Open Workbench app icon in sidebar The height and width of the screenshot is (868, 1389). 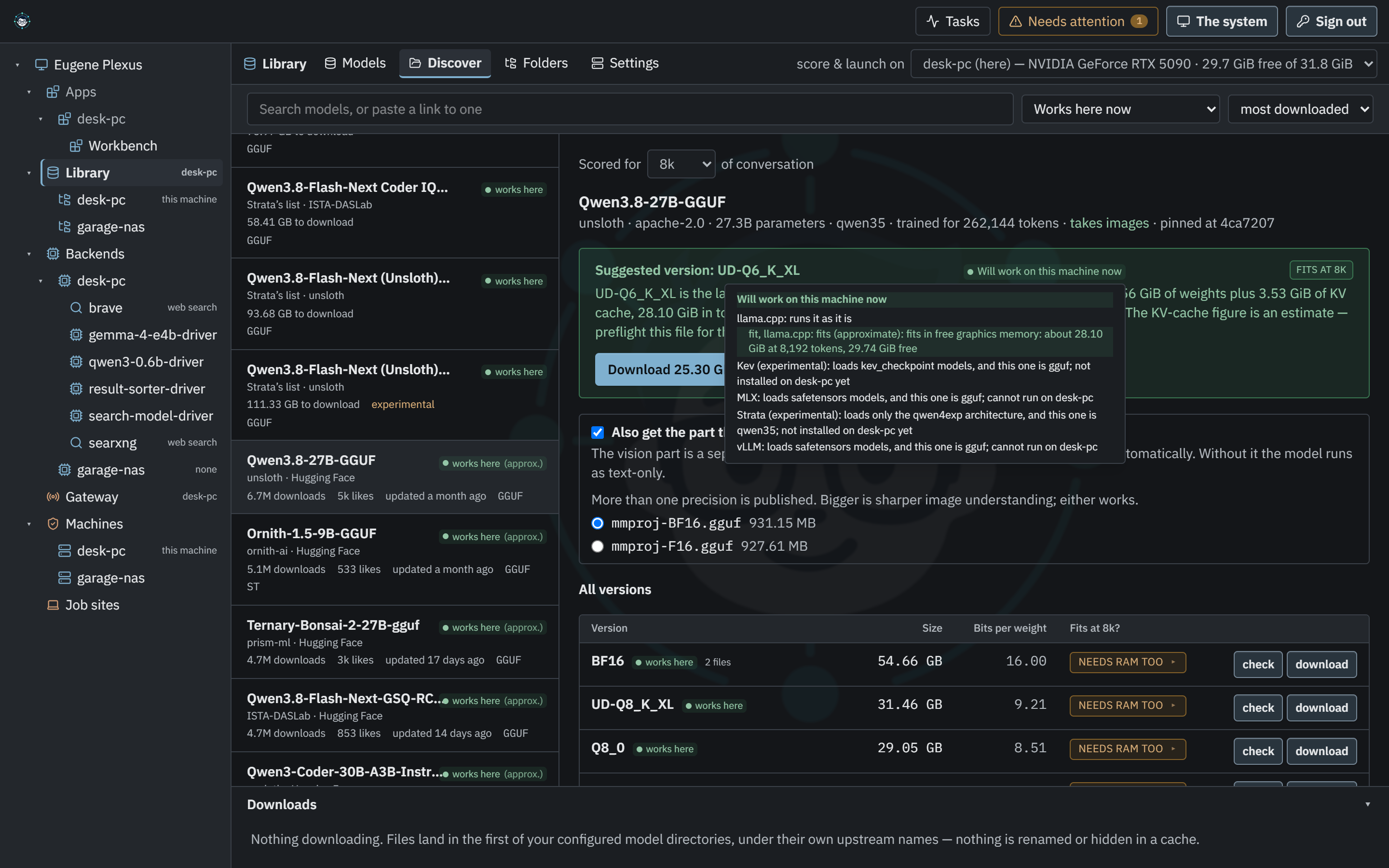76,146
